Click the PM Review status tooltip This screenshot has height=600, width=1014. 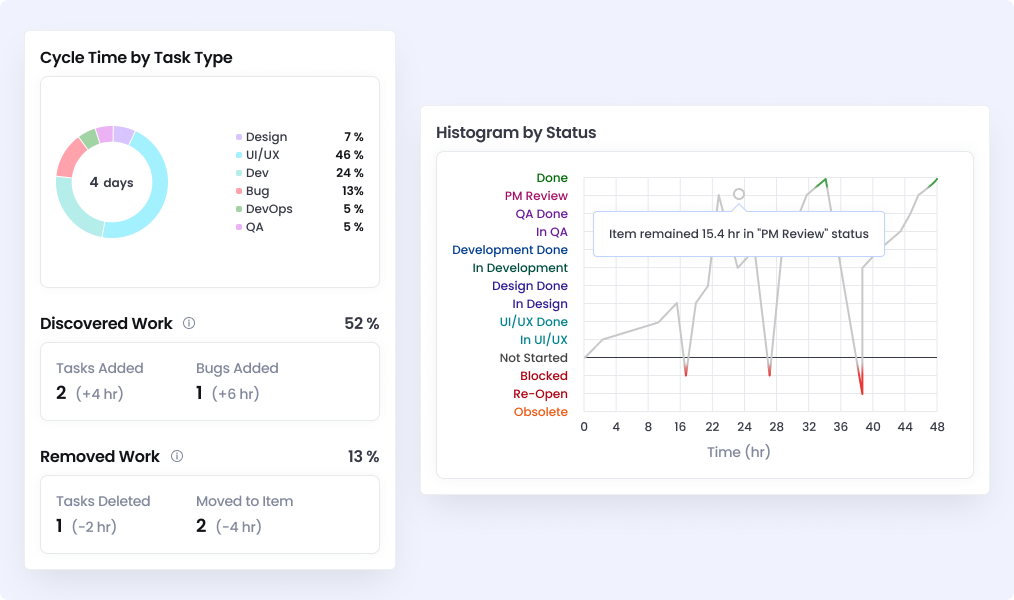(738, 234)
